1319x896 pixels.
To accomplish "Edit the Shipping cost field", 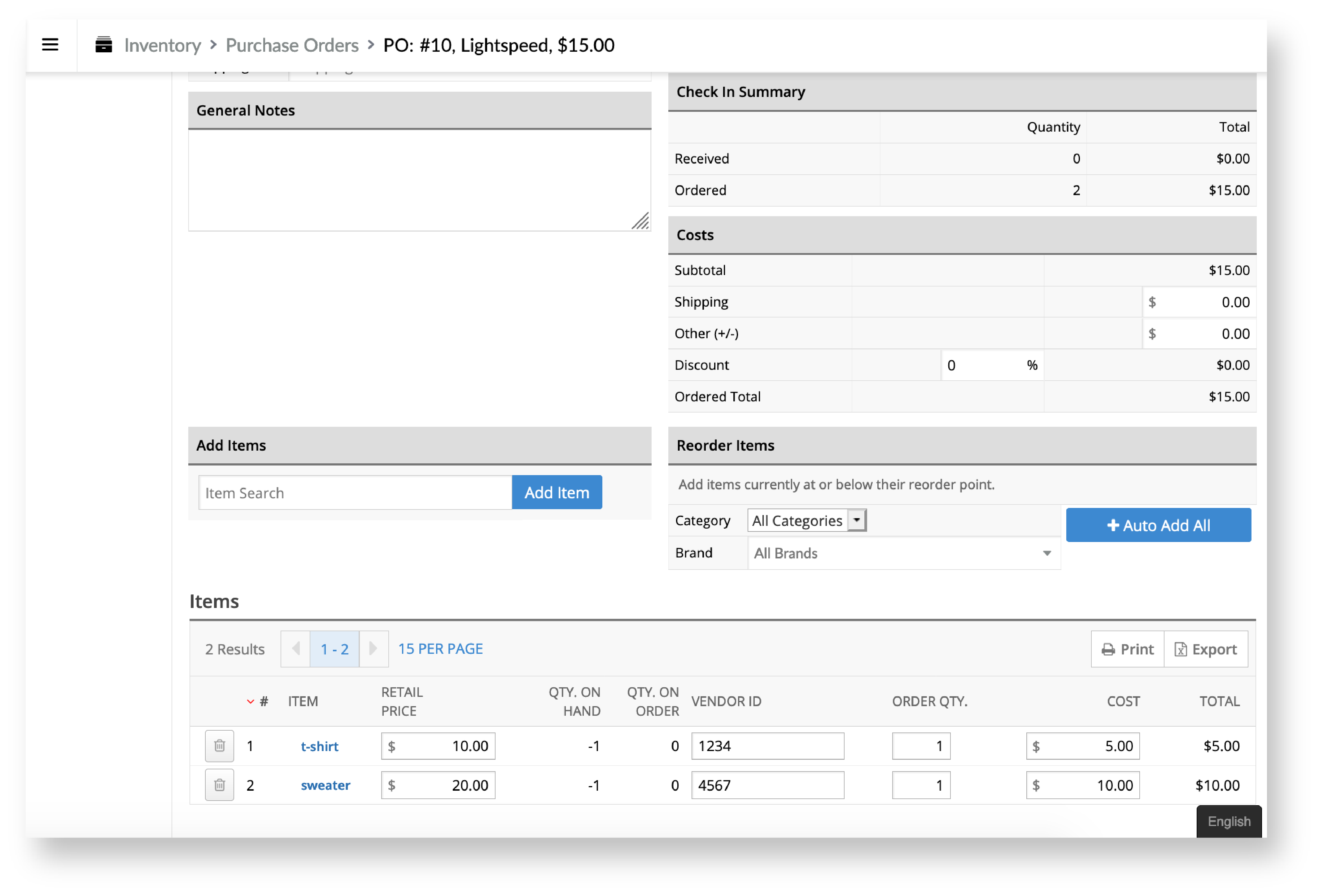I will 1199,302.
